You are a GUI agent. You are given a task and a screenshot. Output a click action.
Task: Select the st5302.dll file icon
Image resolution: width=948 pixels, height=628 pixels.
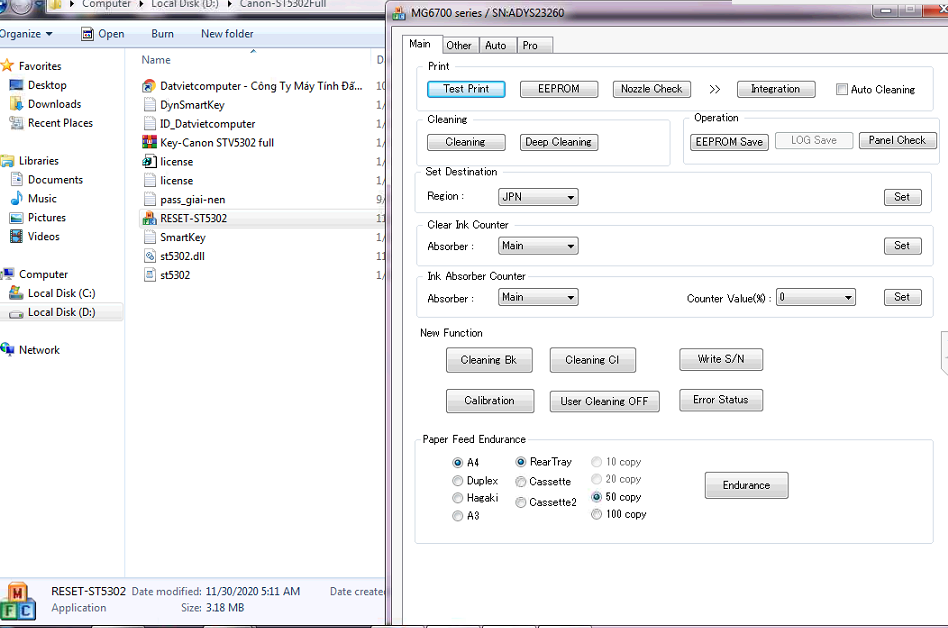[149, 256]
